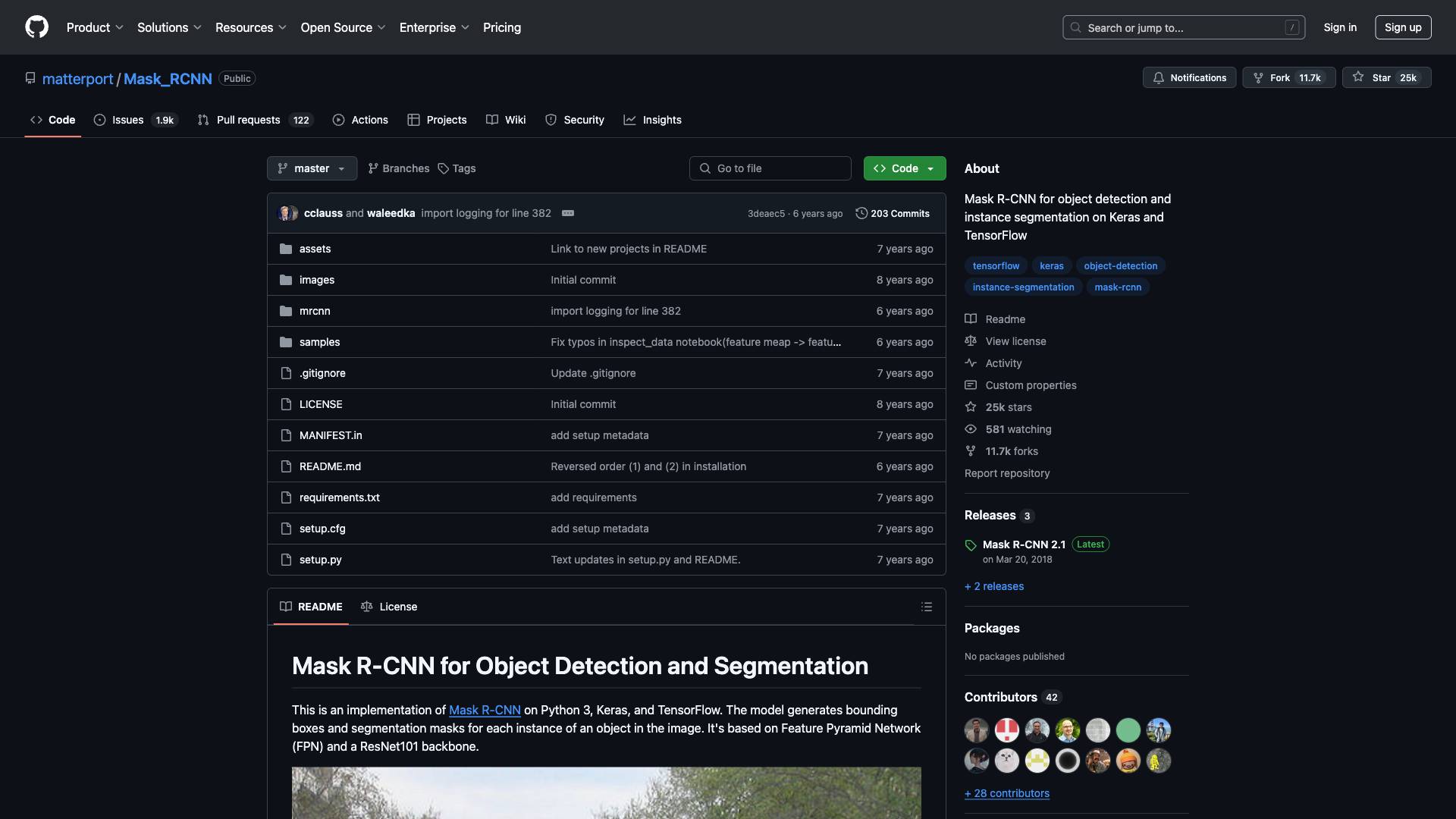Click the file icon beside .gitignore
The image size is (1456, 819).
coord(286,373)
